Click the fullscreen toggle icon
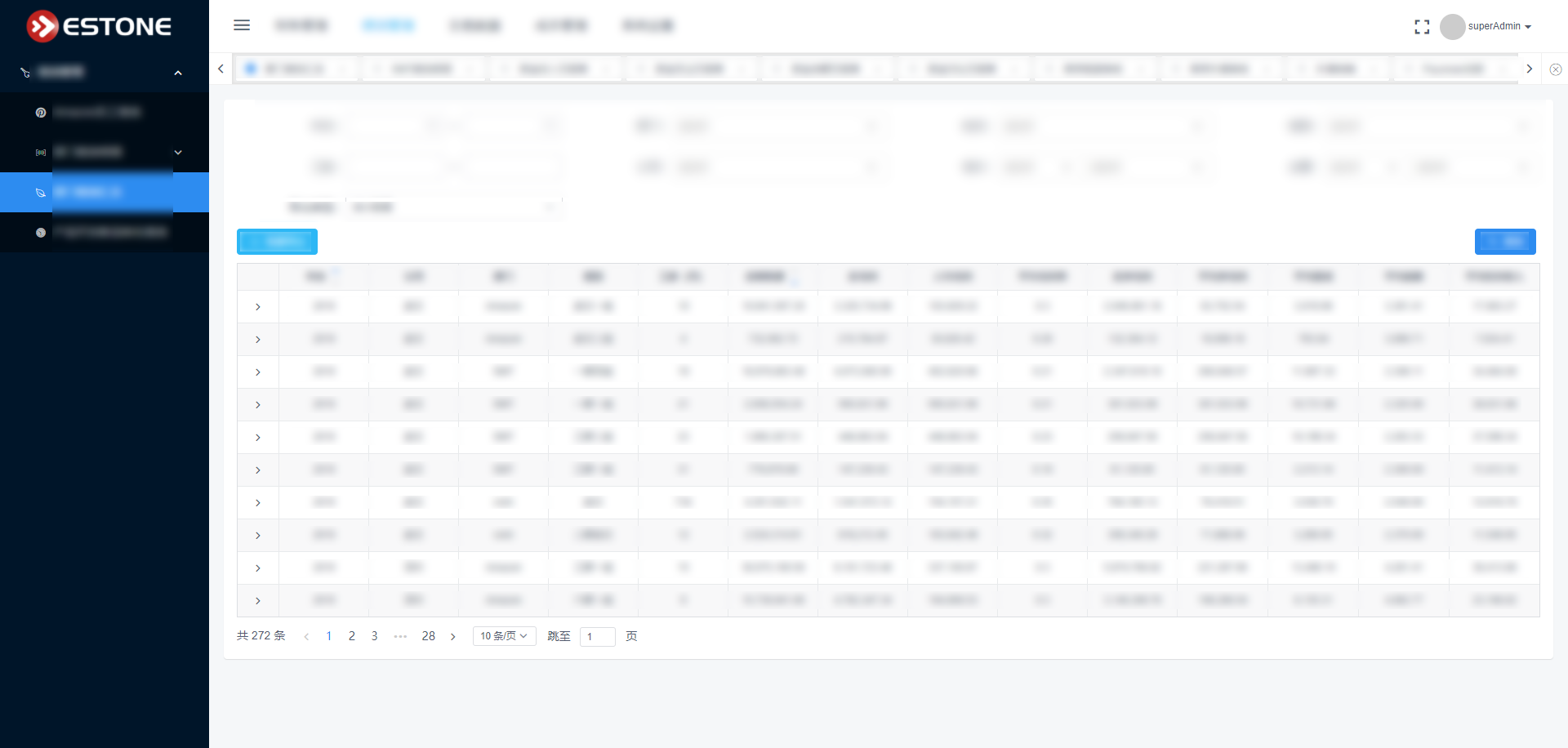1568x748 pixels. coord(1422,27)
